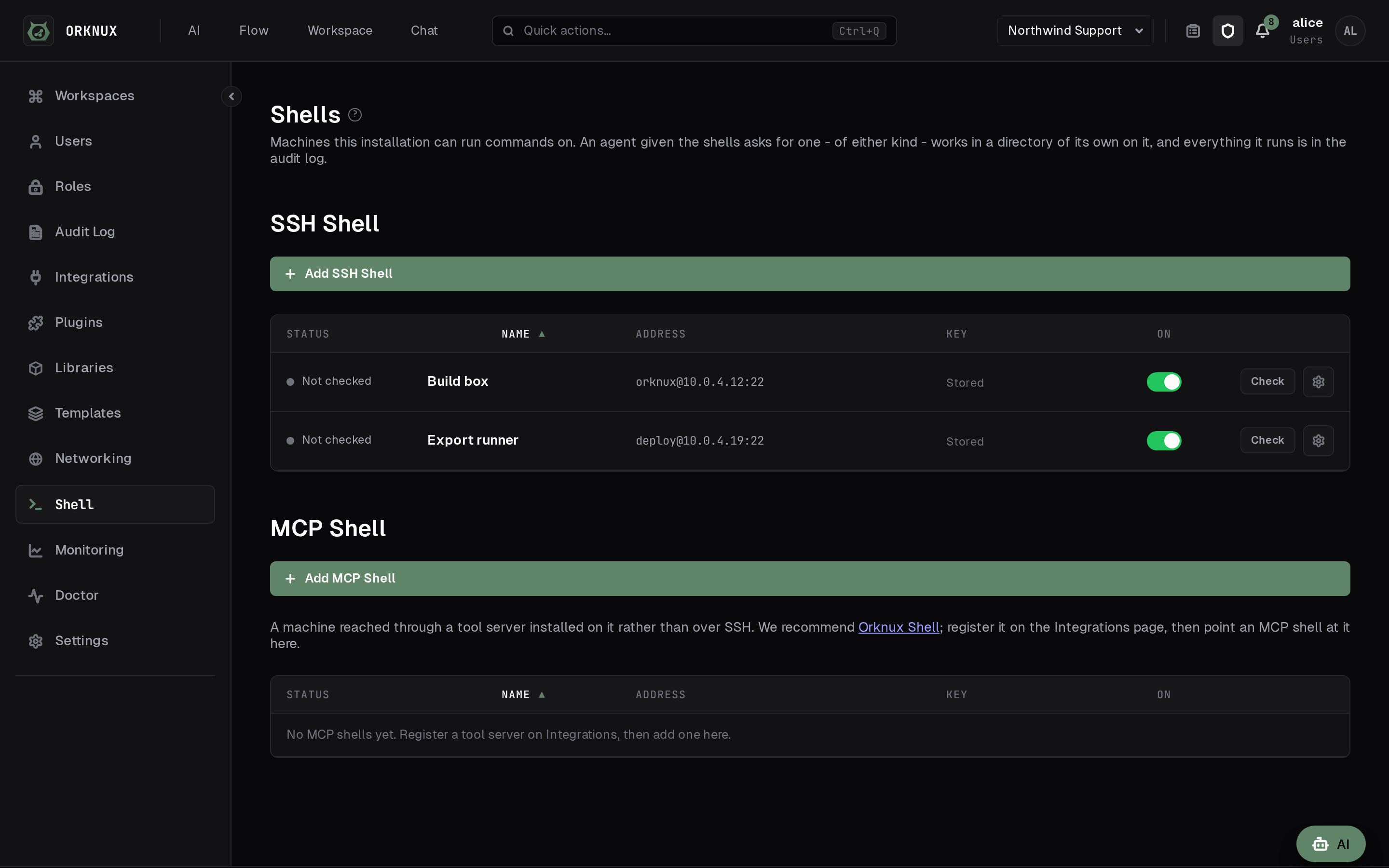
Task: Open Libraries in sidebar
Action: [x=115, y=368]
